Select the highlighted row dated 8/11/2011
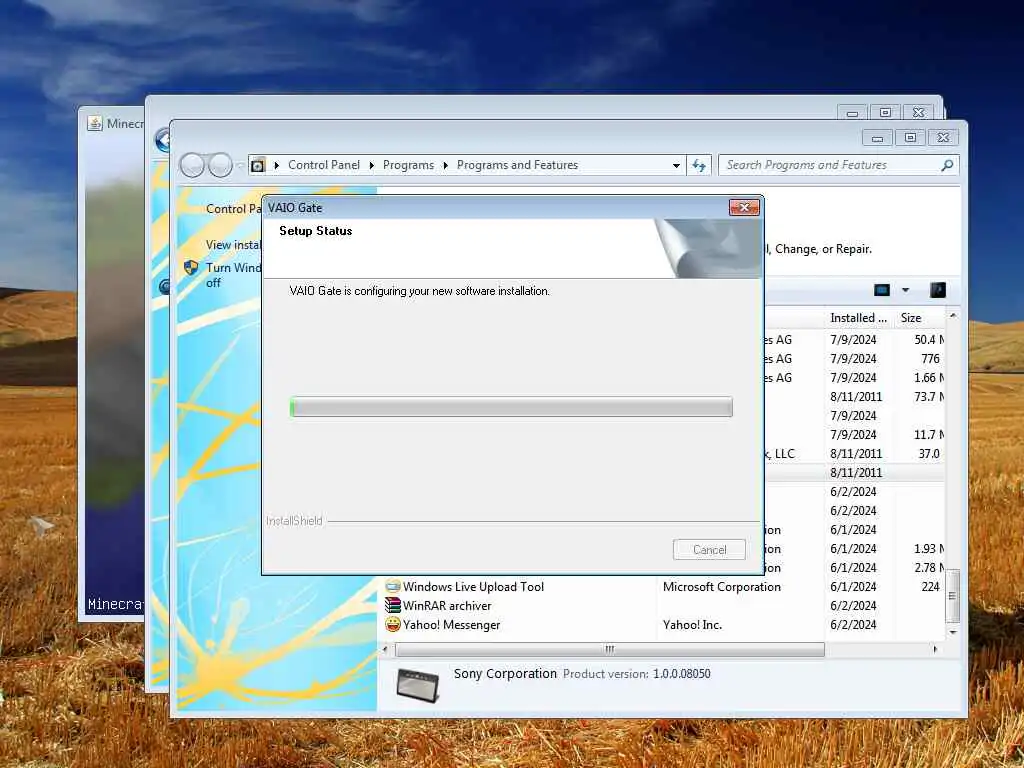Viewport: 1024px width, 768px height. (x=854, y=472)
